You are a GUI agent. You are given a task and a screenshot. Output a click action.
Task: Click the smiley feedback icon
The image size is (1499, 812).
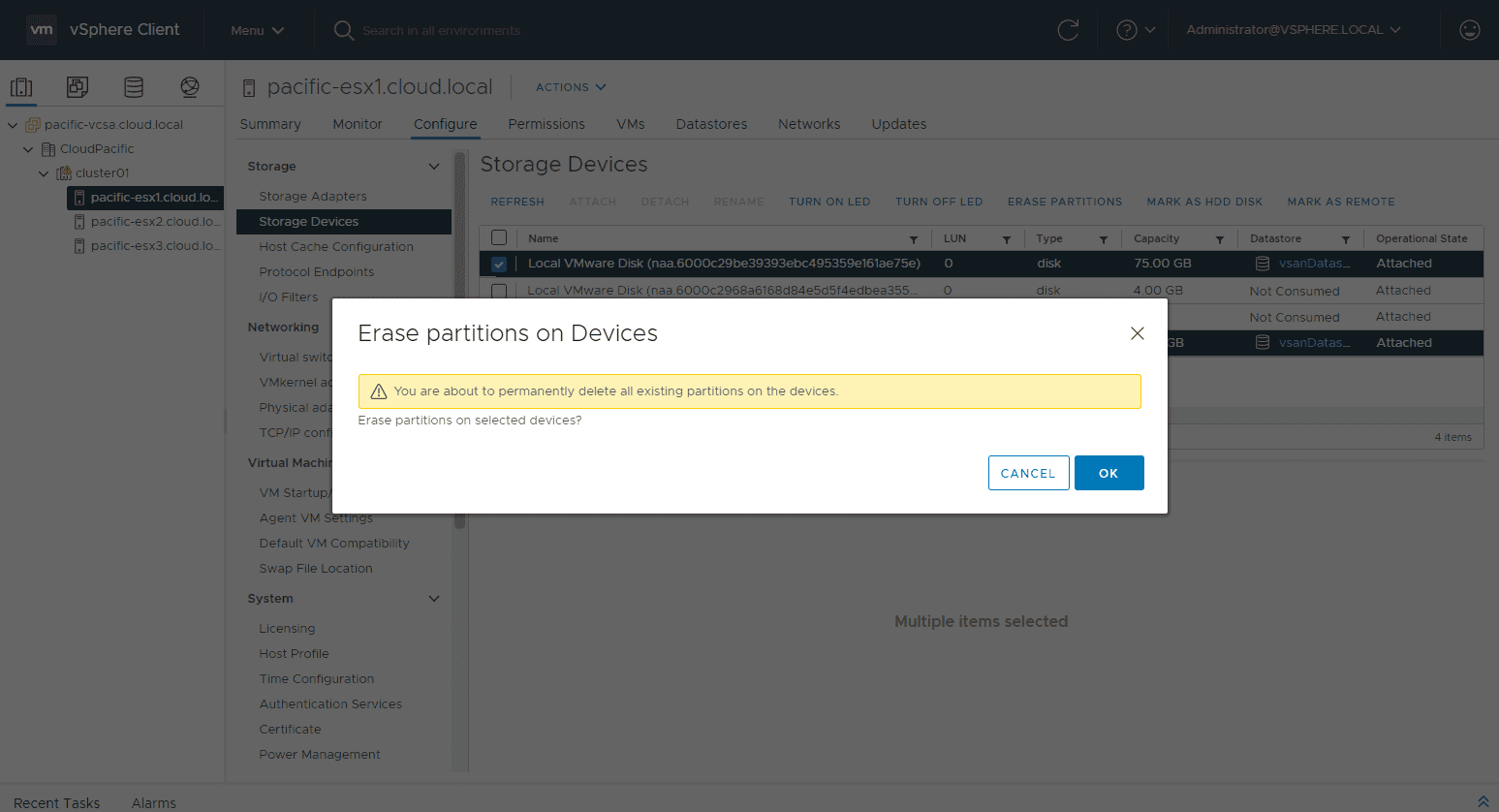click(x=1469, y=30)
